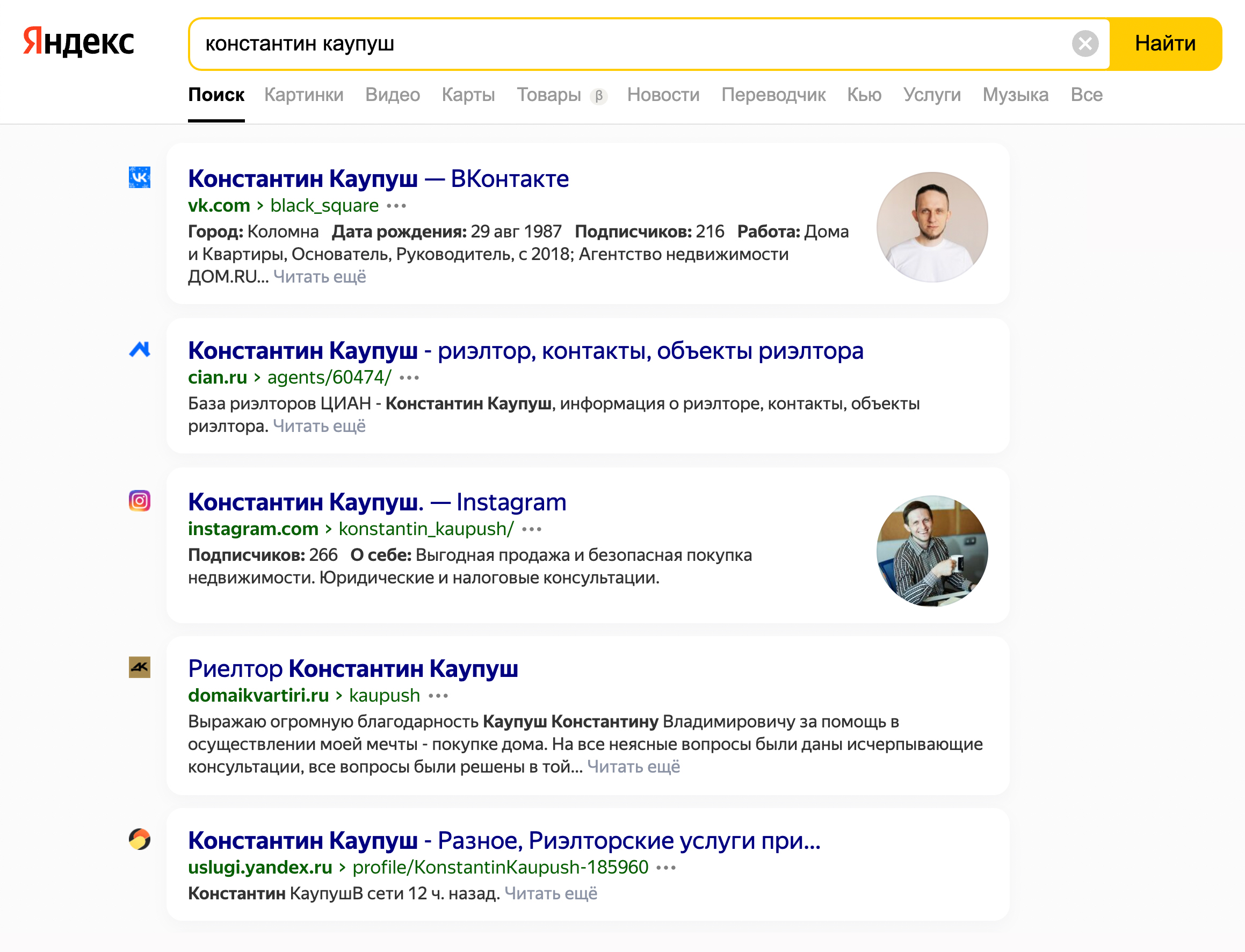
Task: Open the Instagram profile photo thumbnail
Action: click(932, 551)
